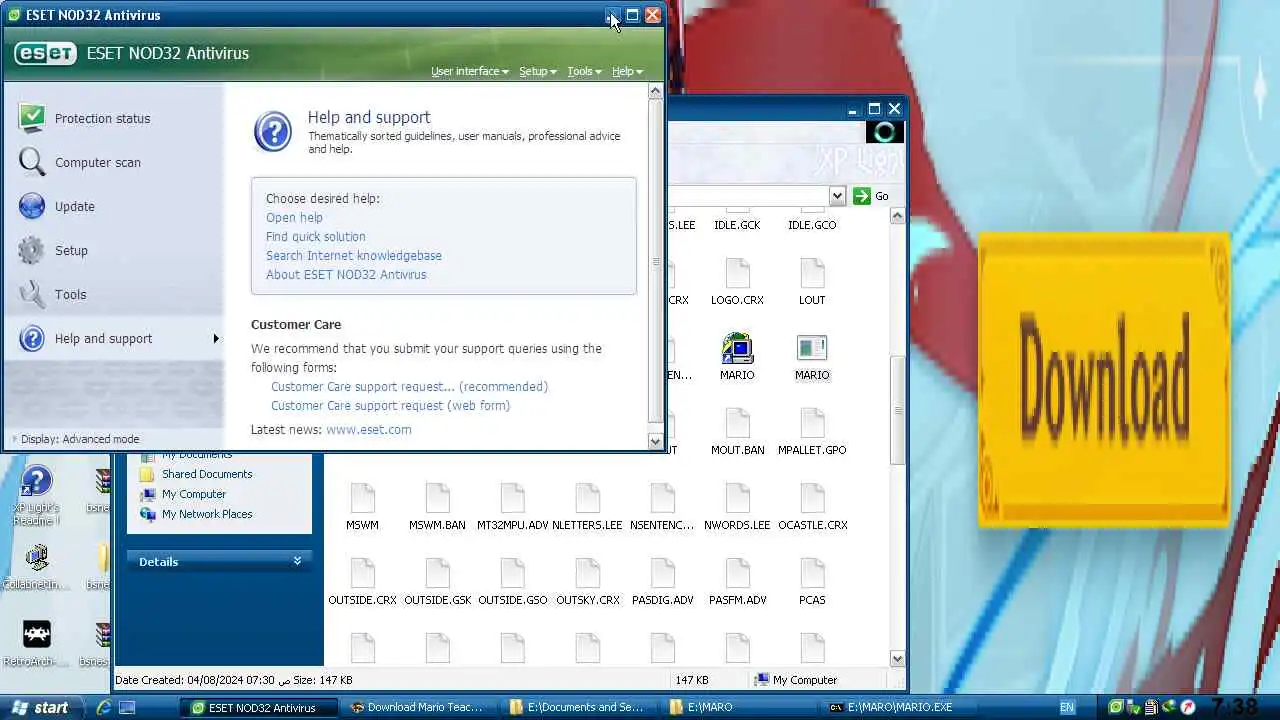Open the Explorer address bar dropdown
This screenshot has height=720, width=1280.
point(837,196)
